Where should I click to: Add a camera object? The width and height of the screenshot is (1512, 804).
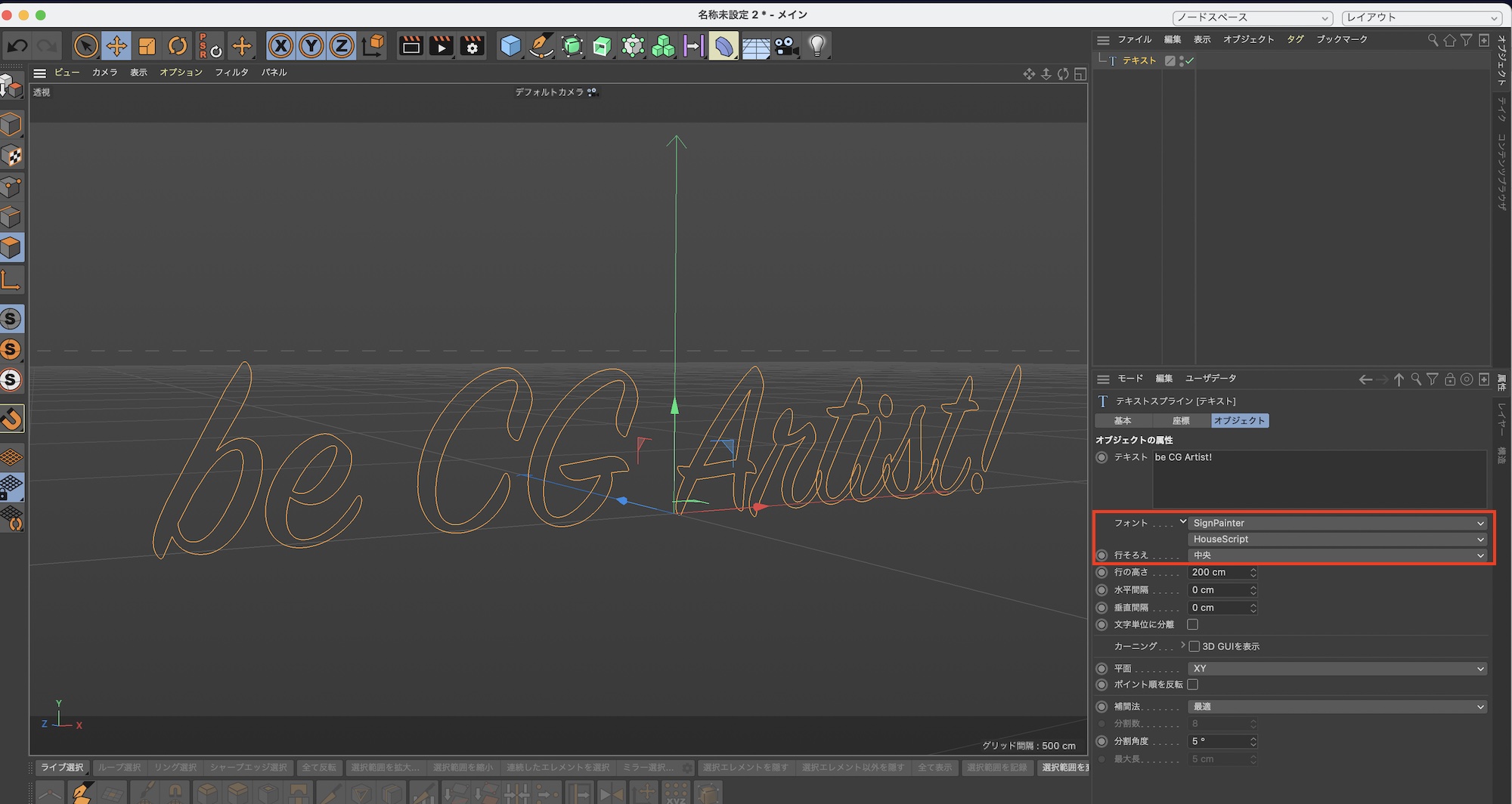click(786, 46)
